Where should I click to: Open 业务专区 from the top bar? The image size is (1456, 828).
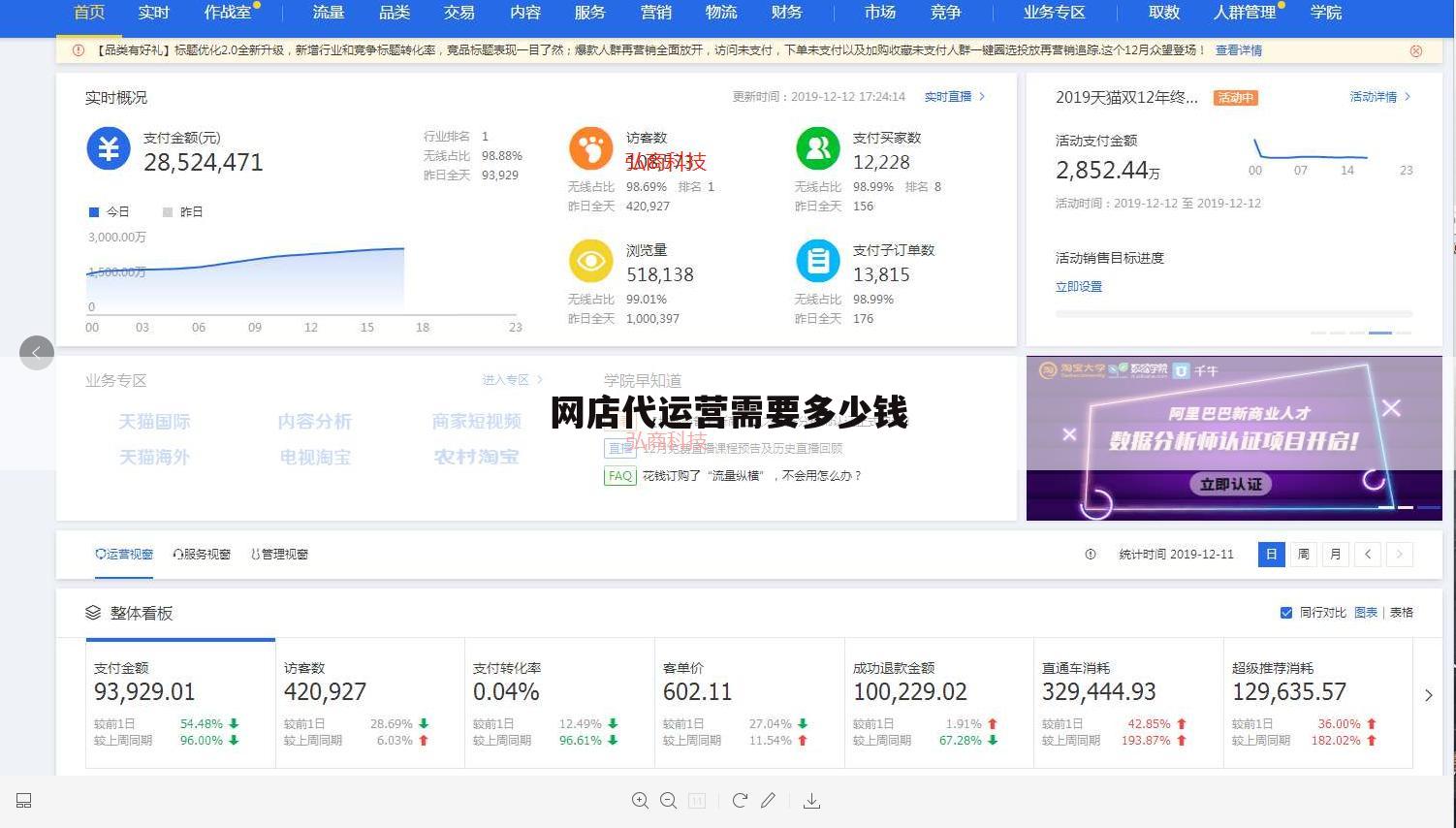(x=1055, y=13)
